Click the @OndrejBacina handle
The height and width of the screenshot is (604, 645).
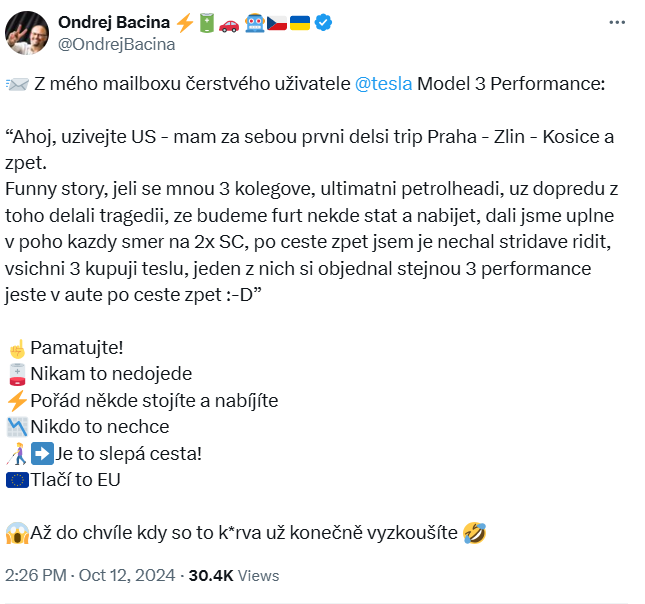[117, 44]
